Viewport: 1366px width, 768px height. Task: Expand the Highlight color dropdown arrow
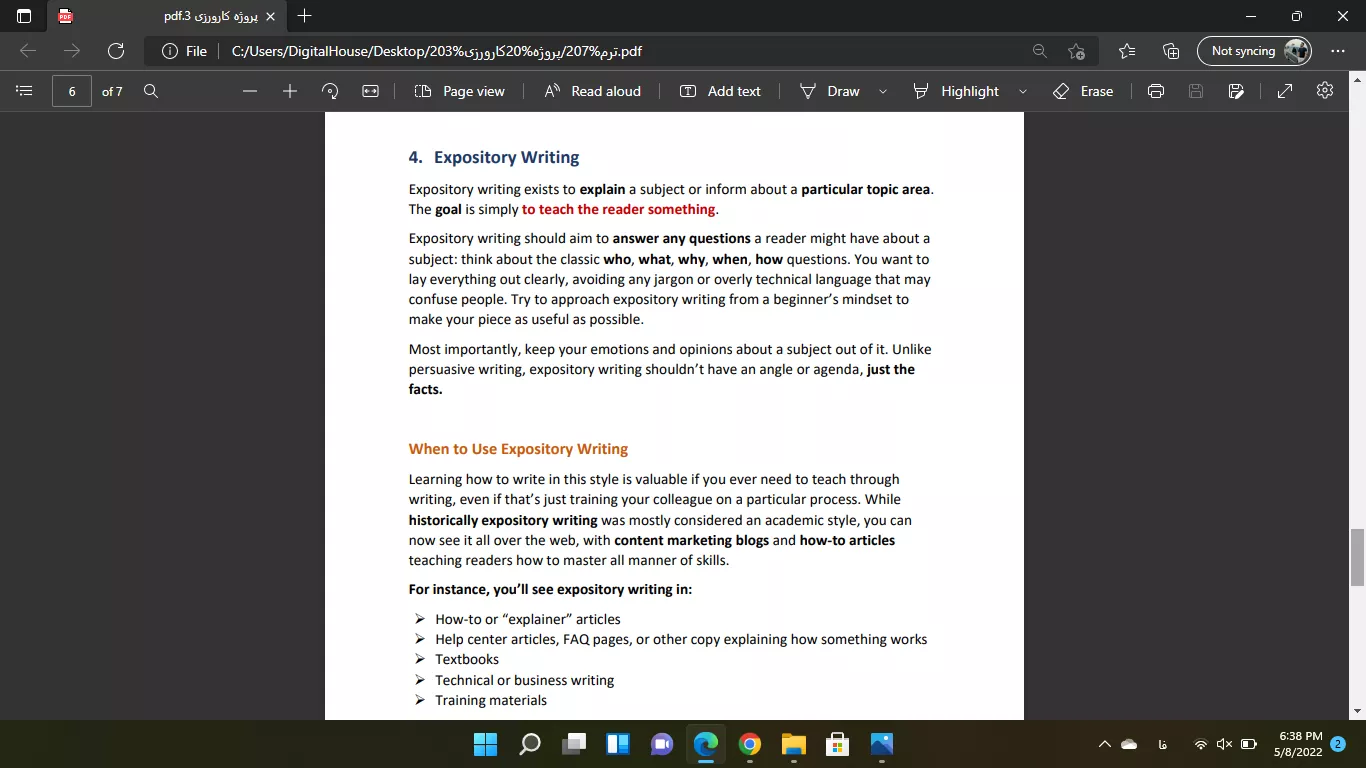pos(1023,91)
